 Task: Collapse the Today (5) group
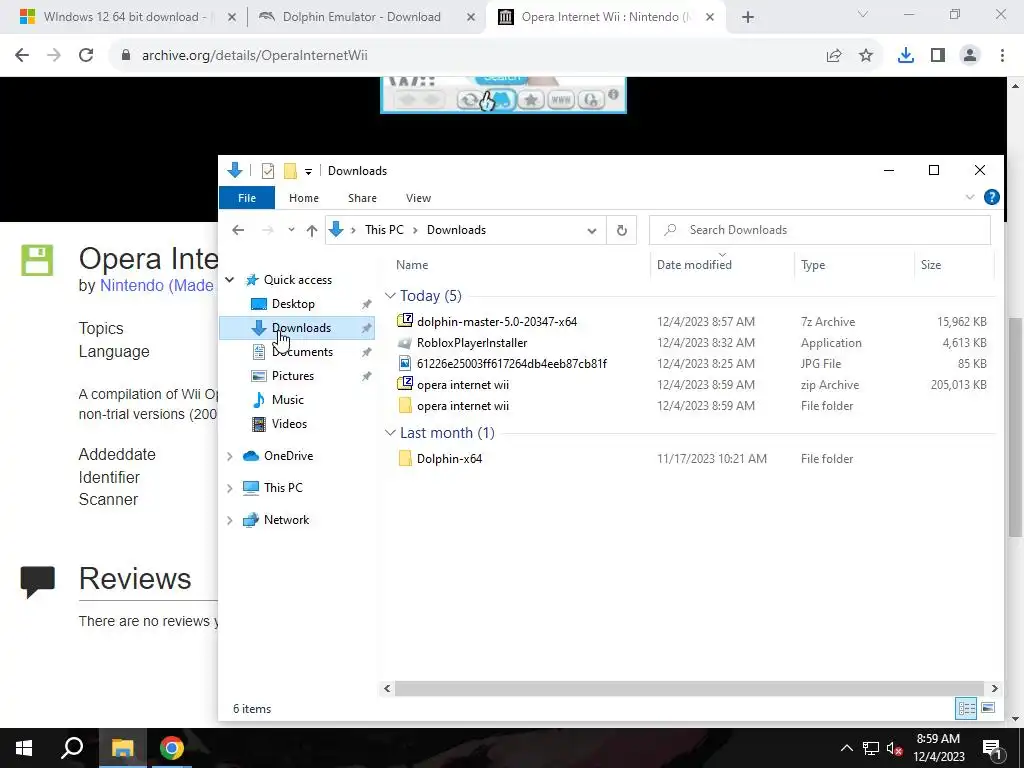tap(391, 296)
